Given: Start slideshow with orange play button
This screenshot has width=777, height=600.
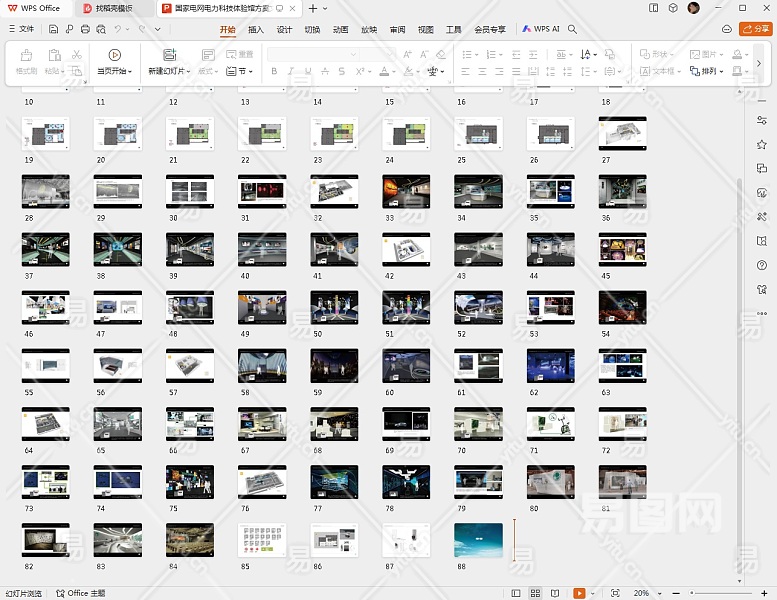Looking at the screenshot, I should 580,593.
